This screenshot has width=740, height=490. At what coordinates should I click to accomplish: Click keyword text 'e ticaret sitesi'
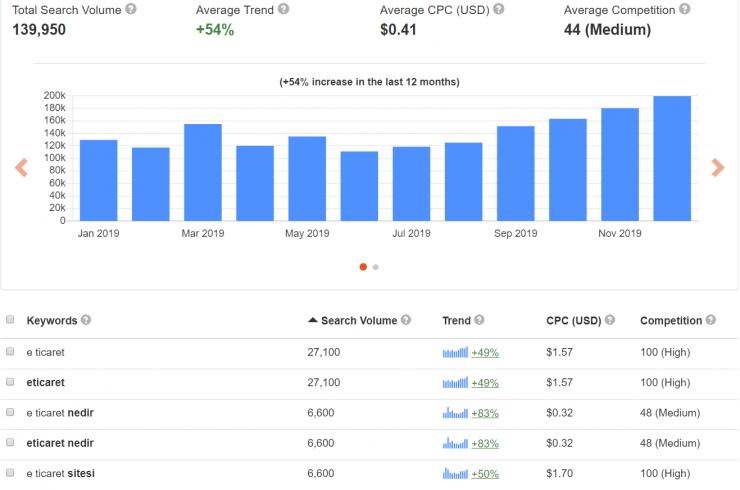click(x=60, y=473)
